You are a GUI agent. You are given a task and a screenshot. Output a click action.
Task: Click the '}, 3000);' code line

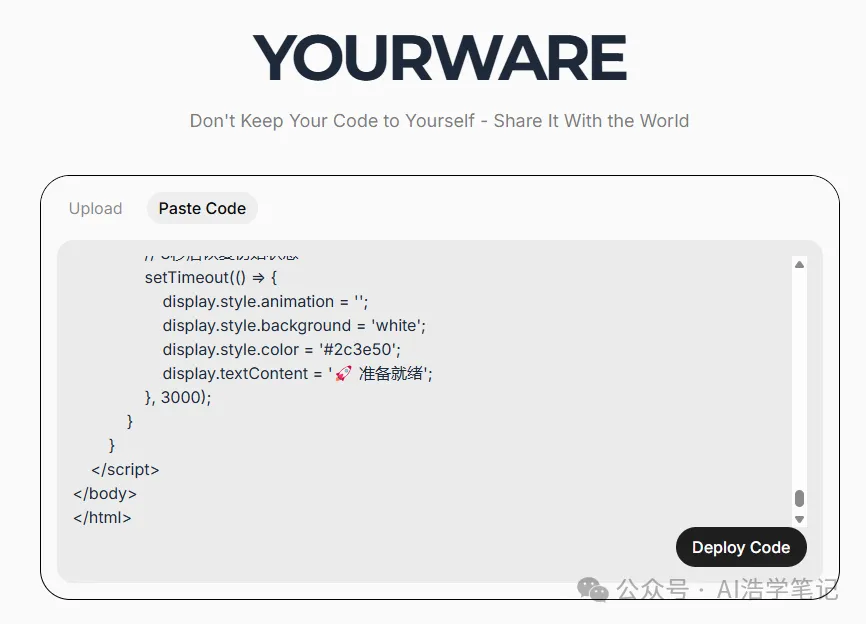tap(178, 397)
